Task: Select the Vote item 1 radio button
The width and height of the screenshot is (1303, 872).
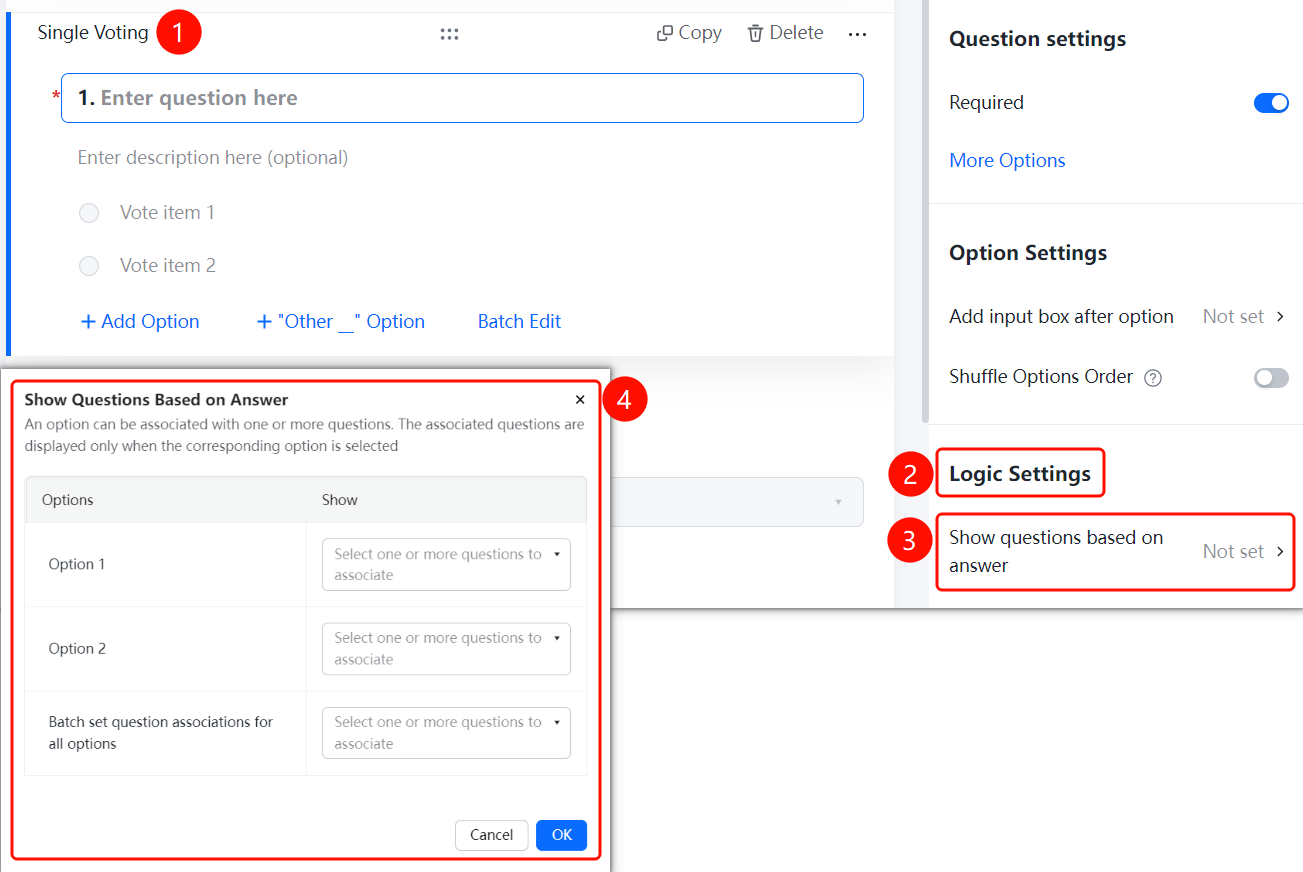Action: pos(89,213)
